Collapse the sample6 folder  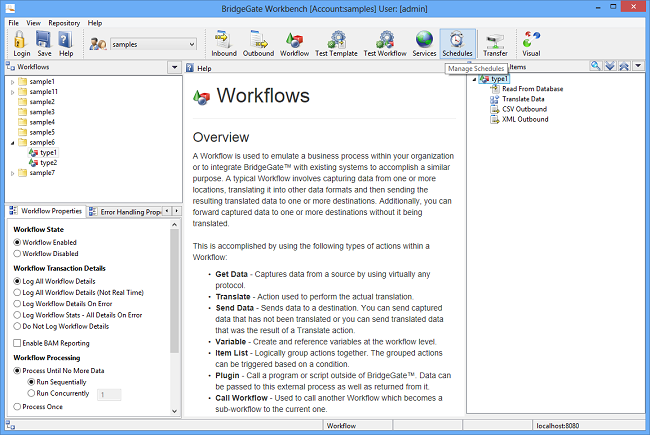[12, 143]
